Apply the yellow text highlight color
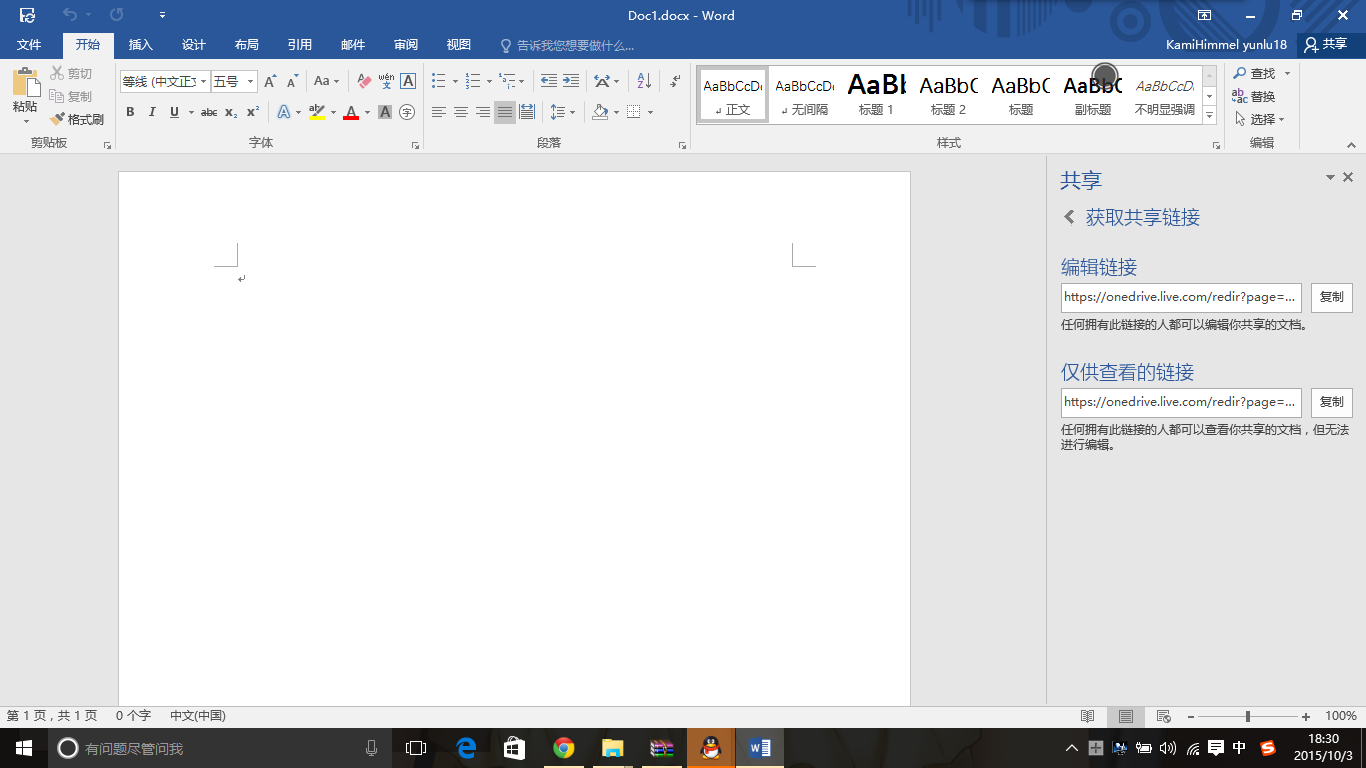The height and width of the screenshot is (768, 1366). (317, 112)
